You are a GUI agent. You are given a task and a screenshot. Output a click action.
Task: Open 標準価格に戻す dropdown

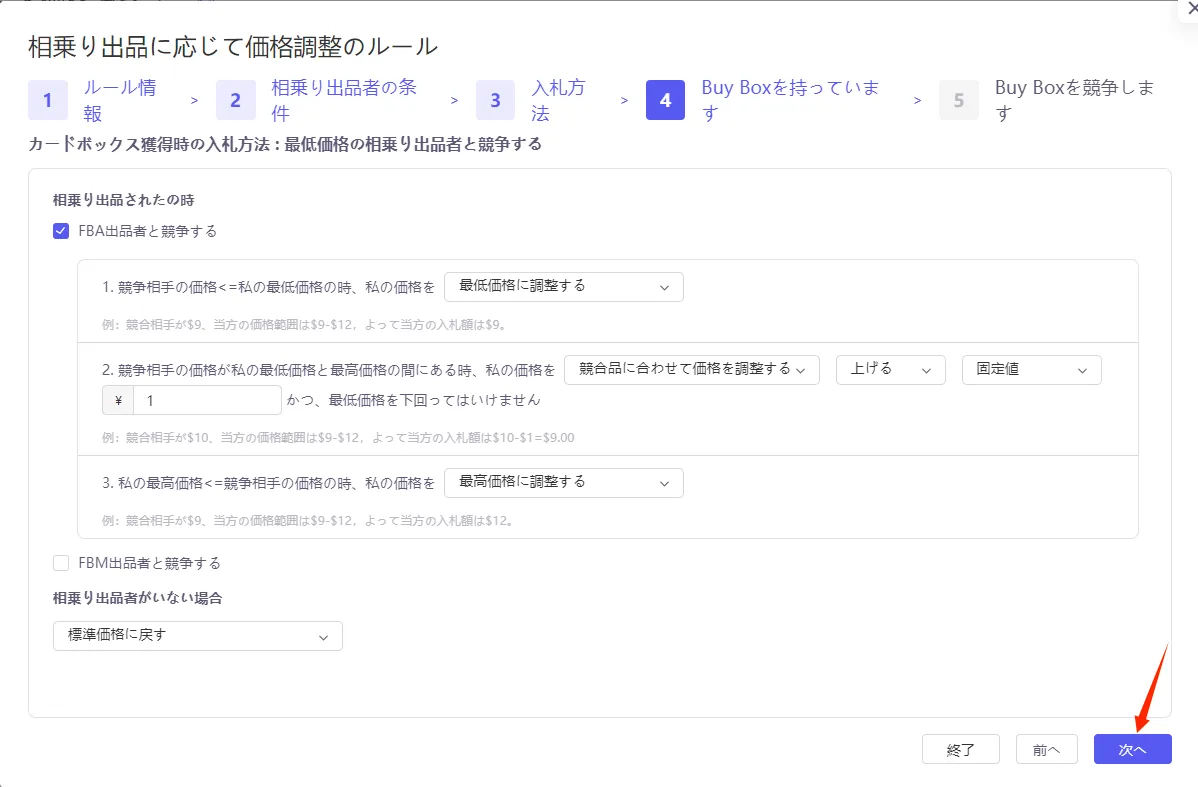click(x=198, y=636)
